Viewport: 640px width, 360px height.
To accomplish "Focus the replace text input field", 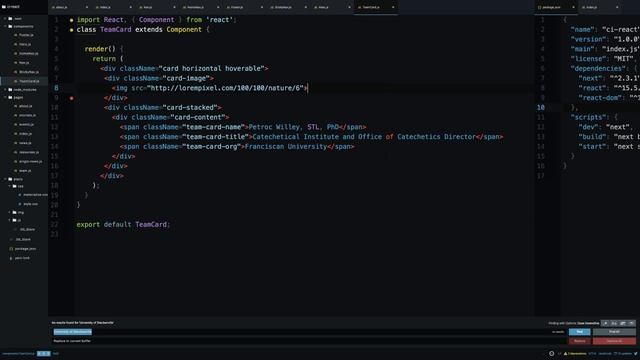I will [309, 341].
